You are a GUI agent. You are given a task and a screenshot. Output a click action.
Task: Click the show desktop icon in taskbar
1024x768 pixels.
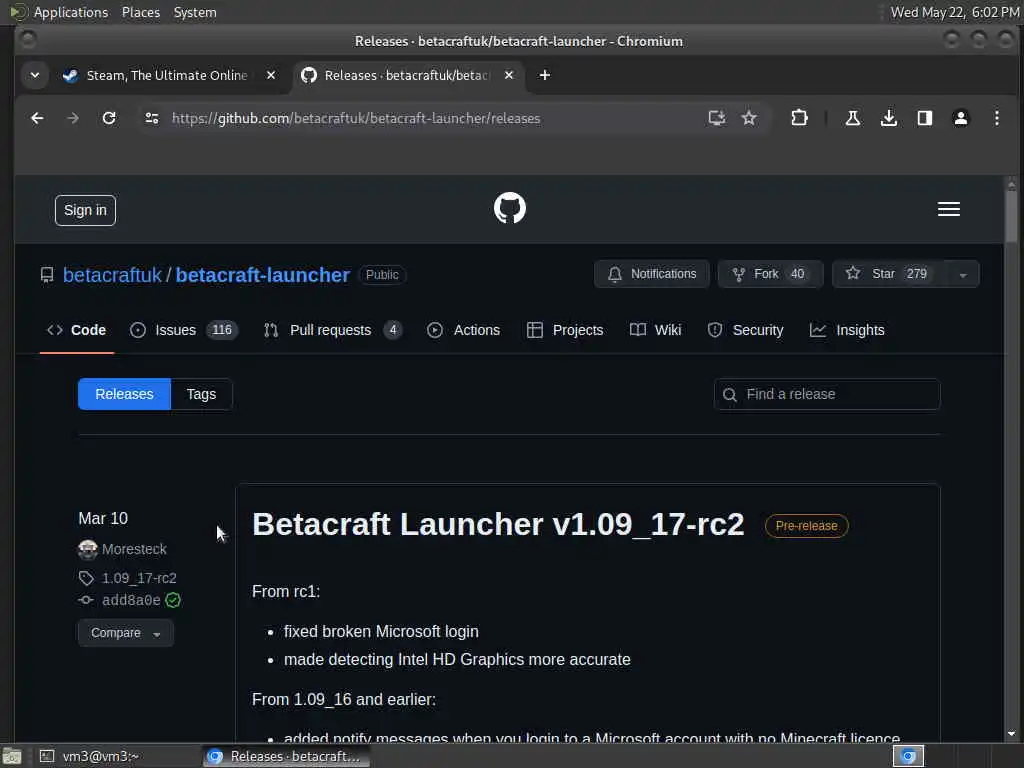12,756
